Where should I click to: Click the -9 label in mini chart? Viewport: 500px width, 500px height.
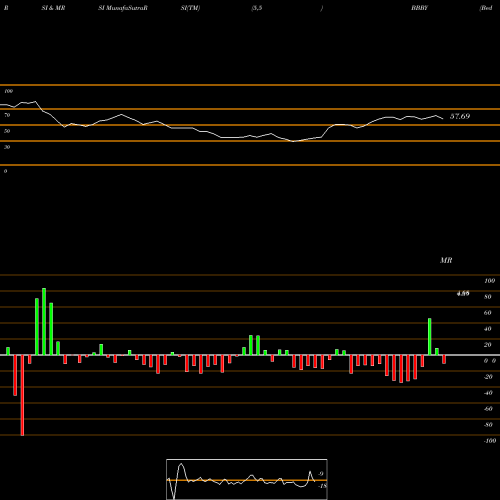coord(320,474)
